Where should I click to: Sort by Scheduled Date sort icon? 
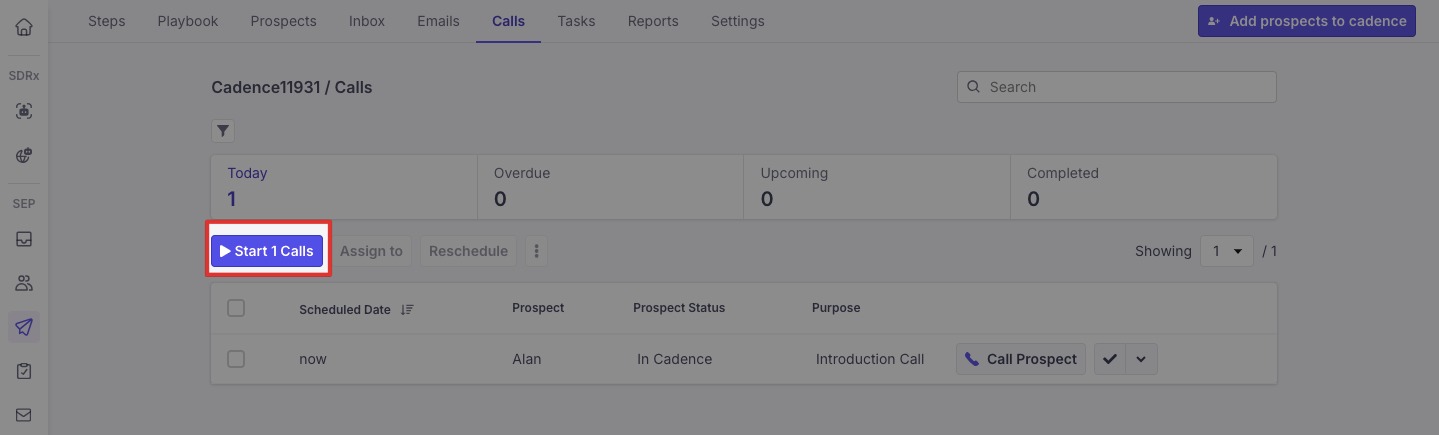(407, 310)
